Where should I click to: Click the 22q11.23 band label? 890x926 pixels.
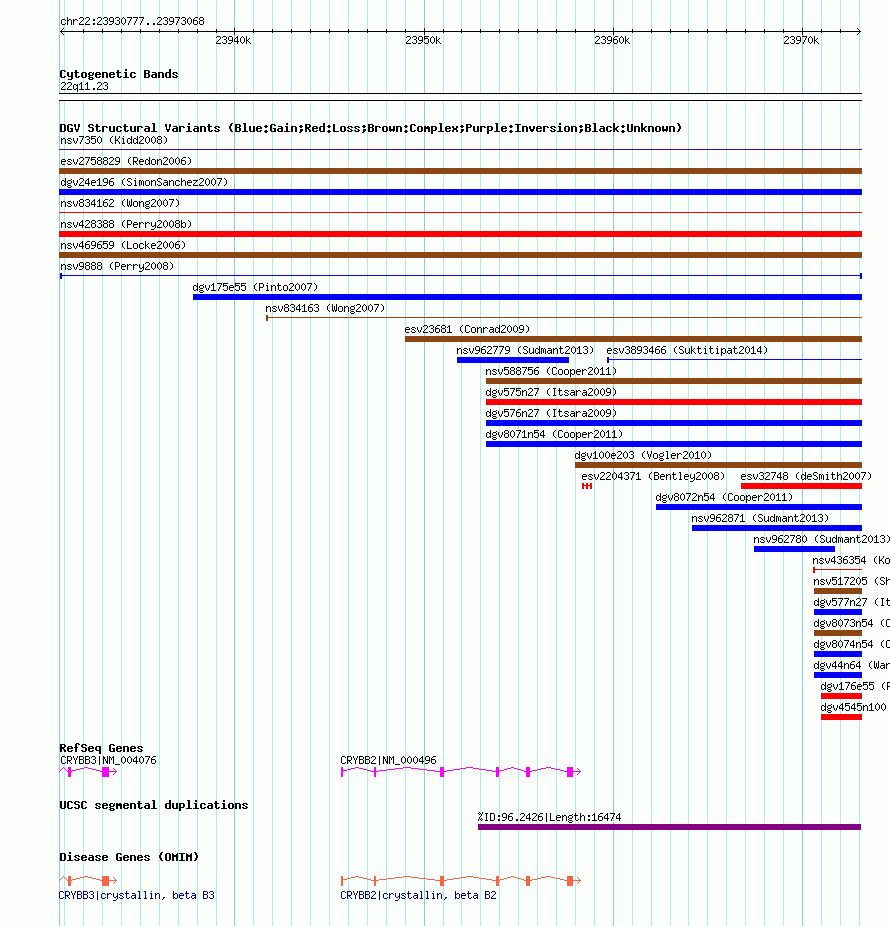click(84, 86)
